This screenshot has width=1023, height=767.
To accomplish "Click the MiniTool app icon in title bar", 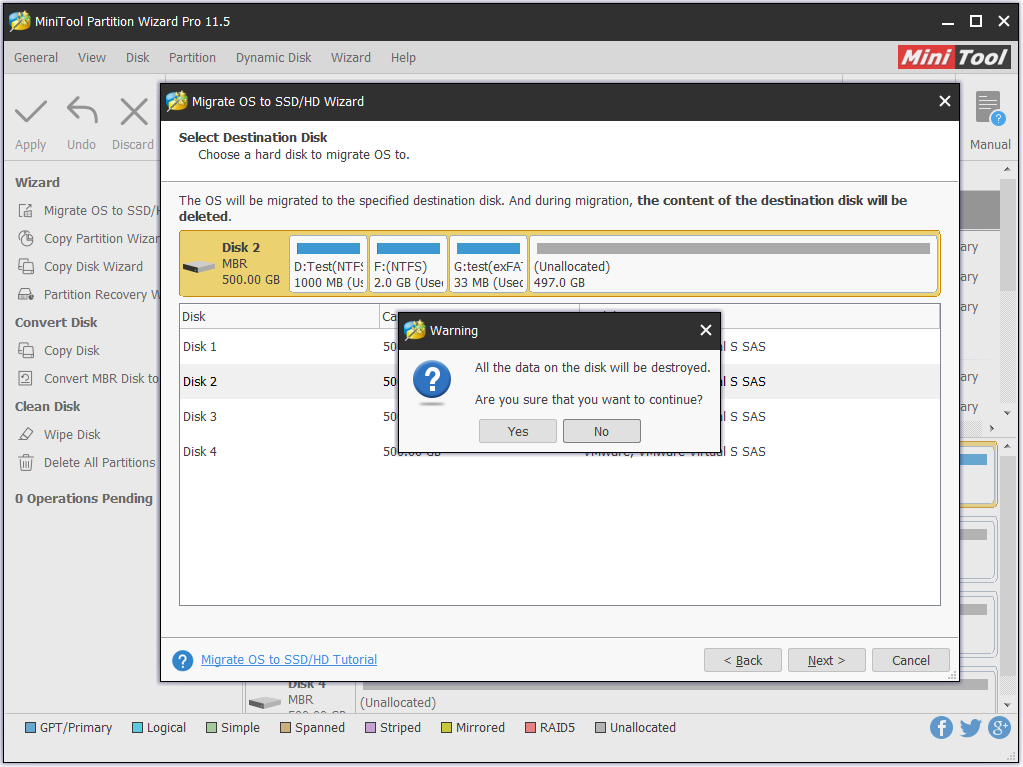I will 20,21.
